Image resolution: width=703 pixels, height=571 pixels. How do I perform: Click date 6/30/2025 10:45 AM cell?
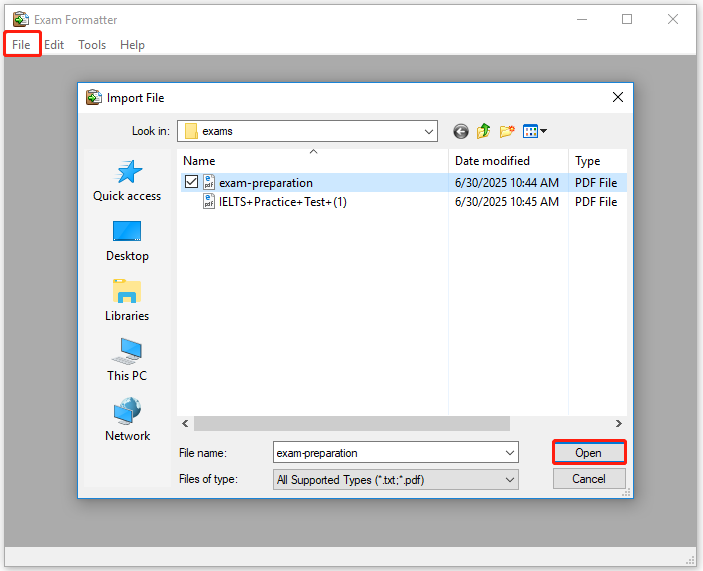[507, 202]
